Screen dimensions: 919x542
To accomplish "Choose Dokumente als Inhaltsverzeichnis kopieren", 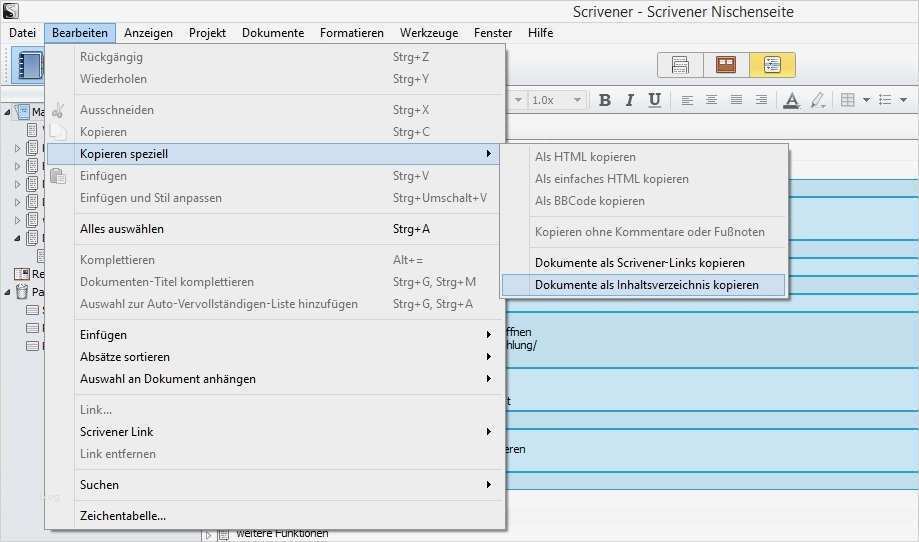I will 646,285.
